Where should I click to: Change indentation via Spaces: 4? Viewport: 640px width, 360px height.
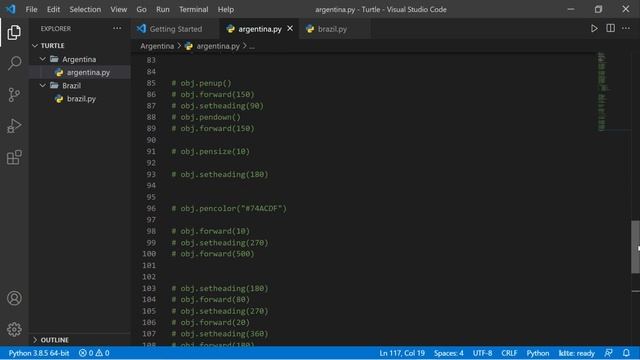tap(449, 353)
